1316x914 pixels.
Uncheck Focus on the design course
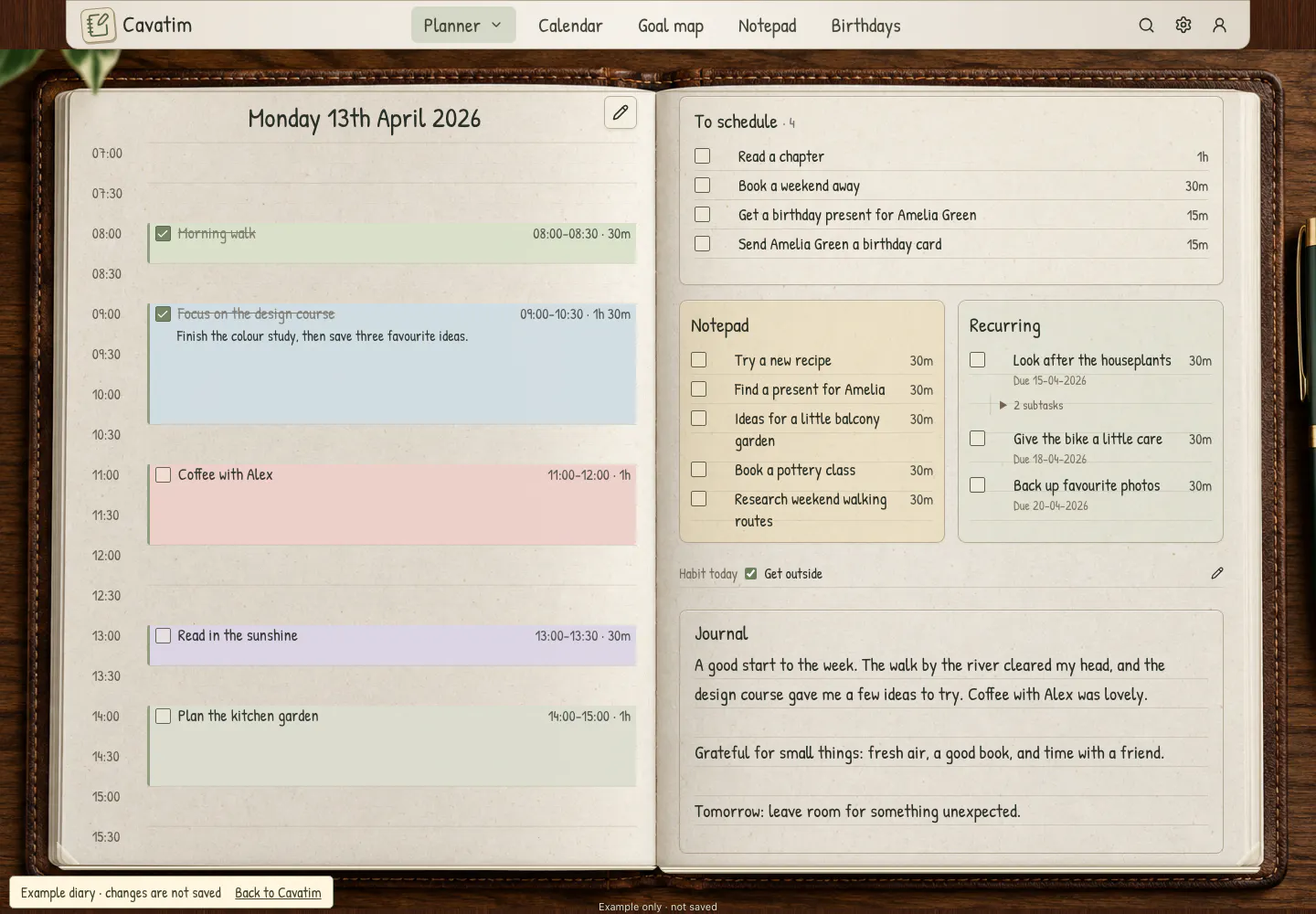pyautogui.click(x=163, y=314)
